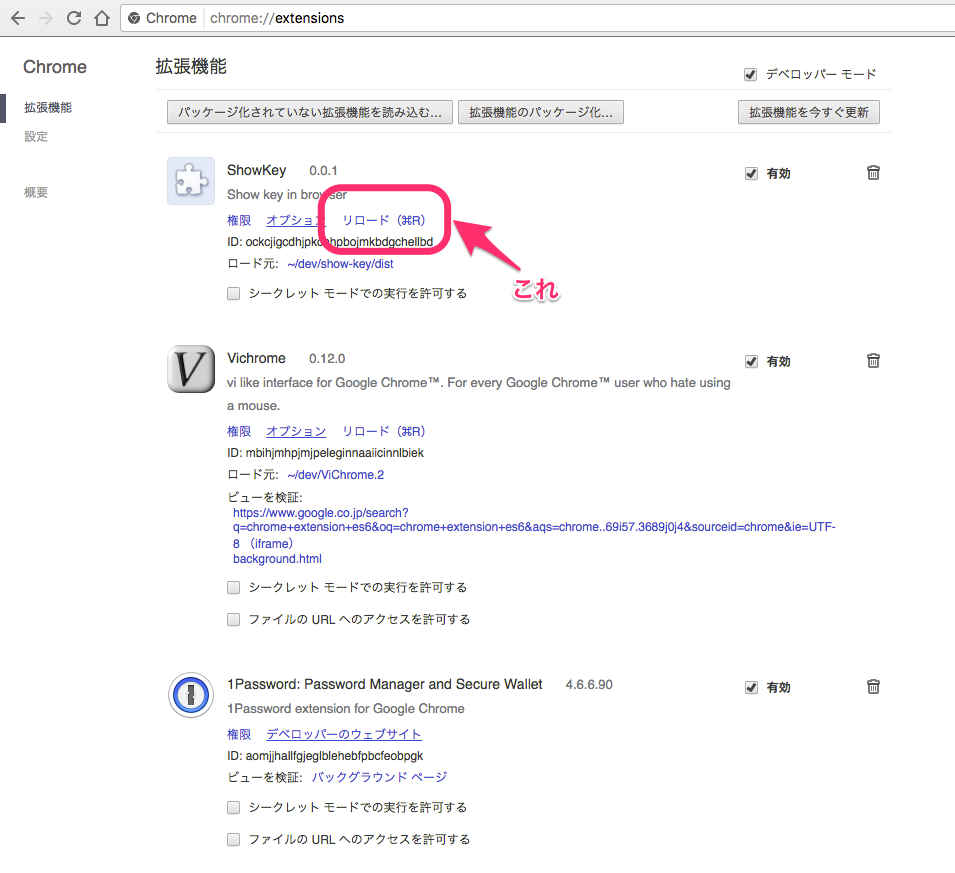
Task: Allow Vichrome access to file URLs
Action: coord(234,619)
